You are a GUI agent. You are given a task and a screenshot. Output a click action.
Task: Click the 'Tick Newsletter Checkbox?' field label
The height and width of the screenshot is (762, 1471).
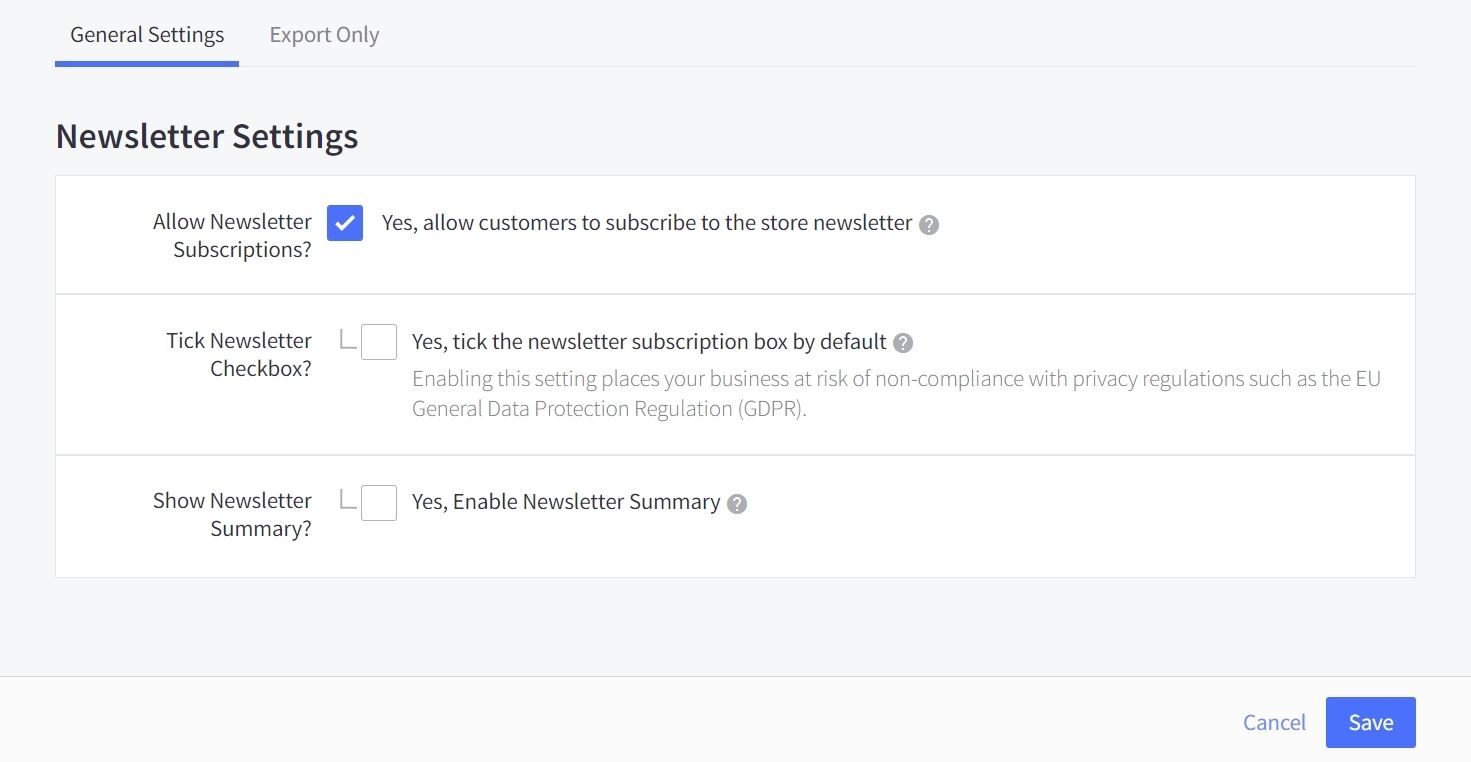239,355
